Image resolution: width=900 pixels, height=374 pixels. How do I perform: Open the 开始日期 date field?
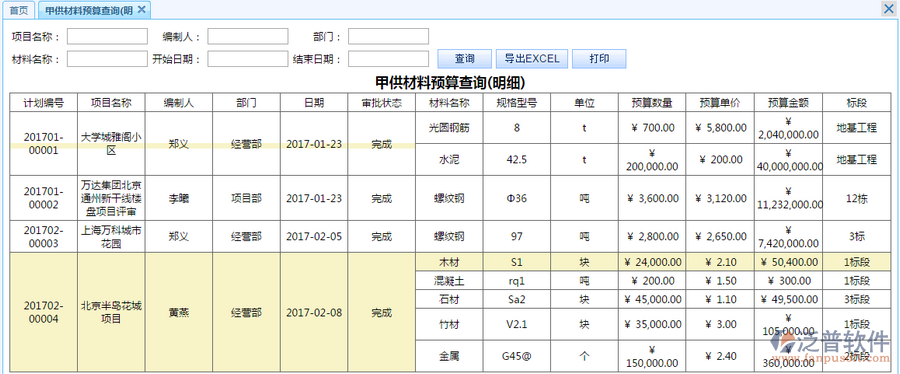pyautogui.click(x=248, y=59)
